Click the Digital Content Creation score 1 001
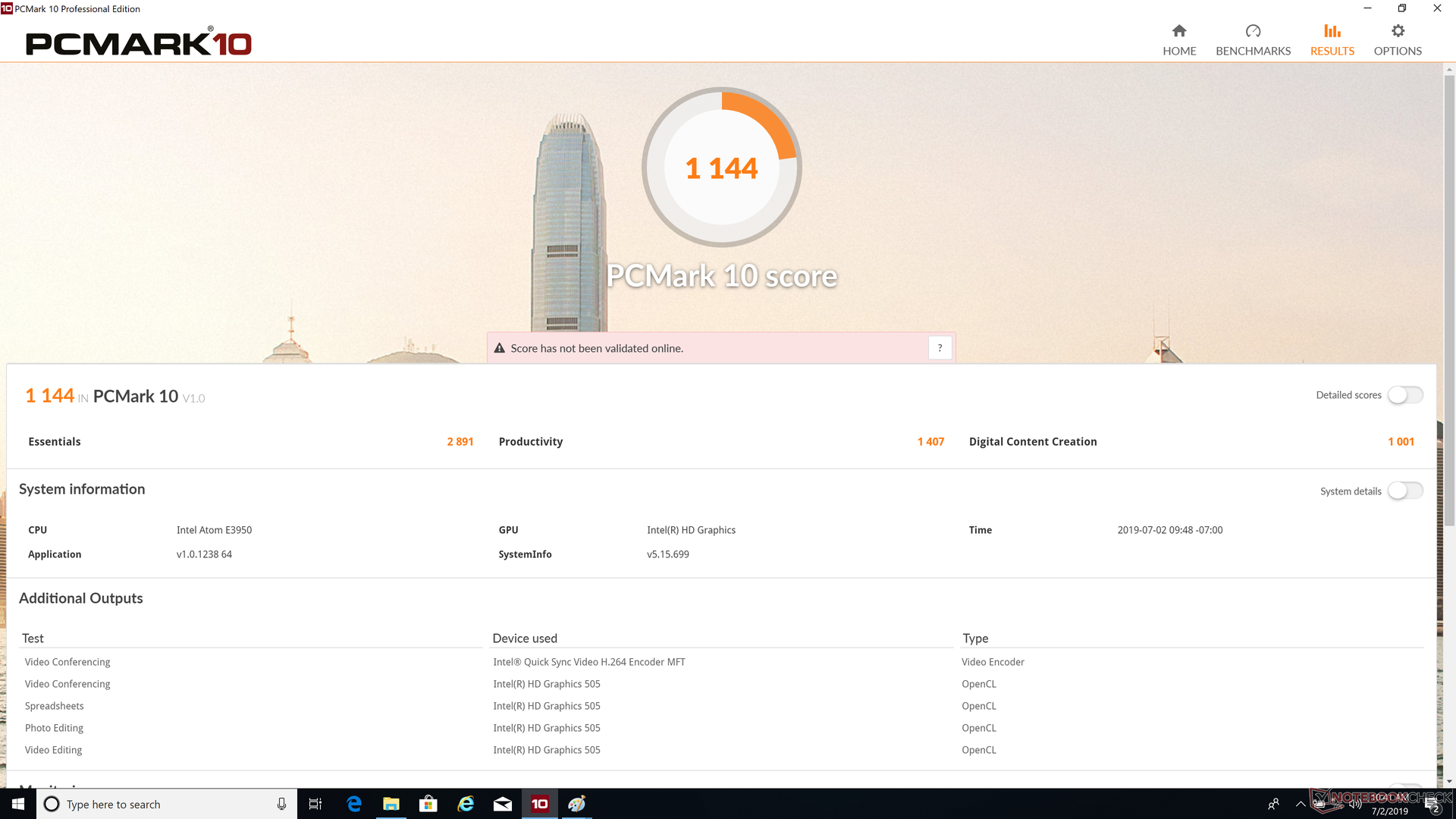 1401,441
